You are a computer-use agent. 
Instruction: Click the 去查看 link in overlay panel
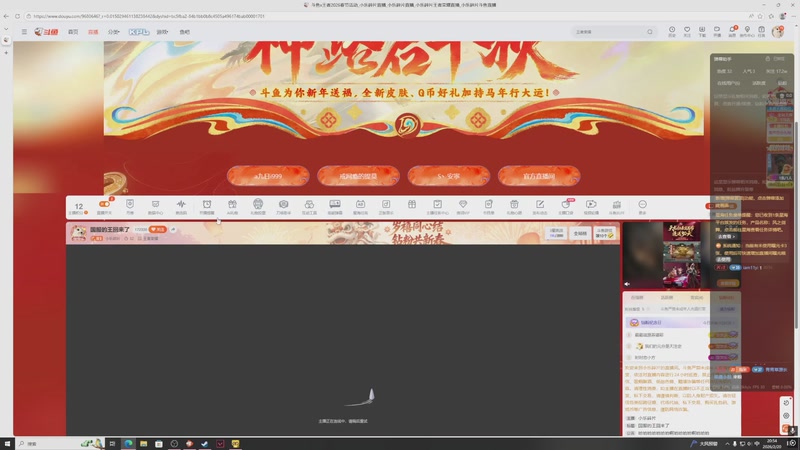click(727, 237)
